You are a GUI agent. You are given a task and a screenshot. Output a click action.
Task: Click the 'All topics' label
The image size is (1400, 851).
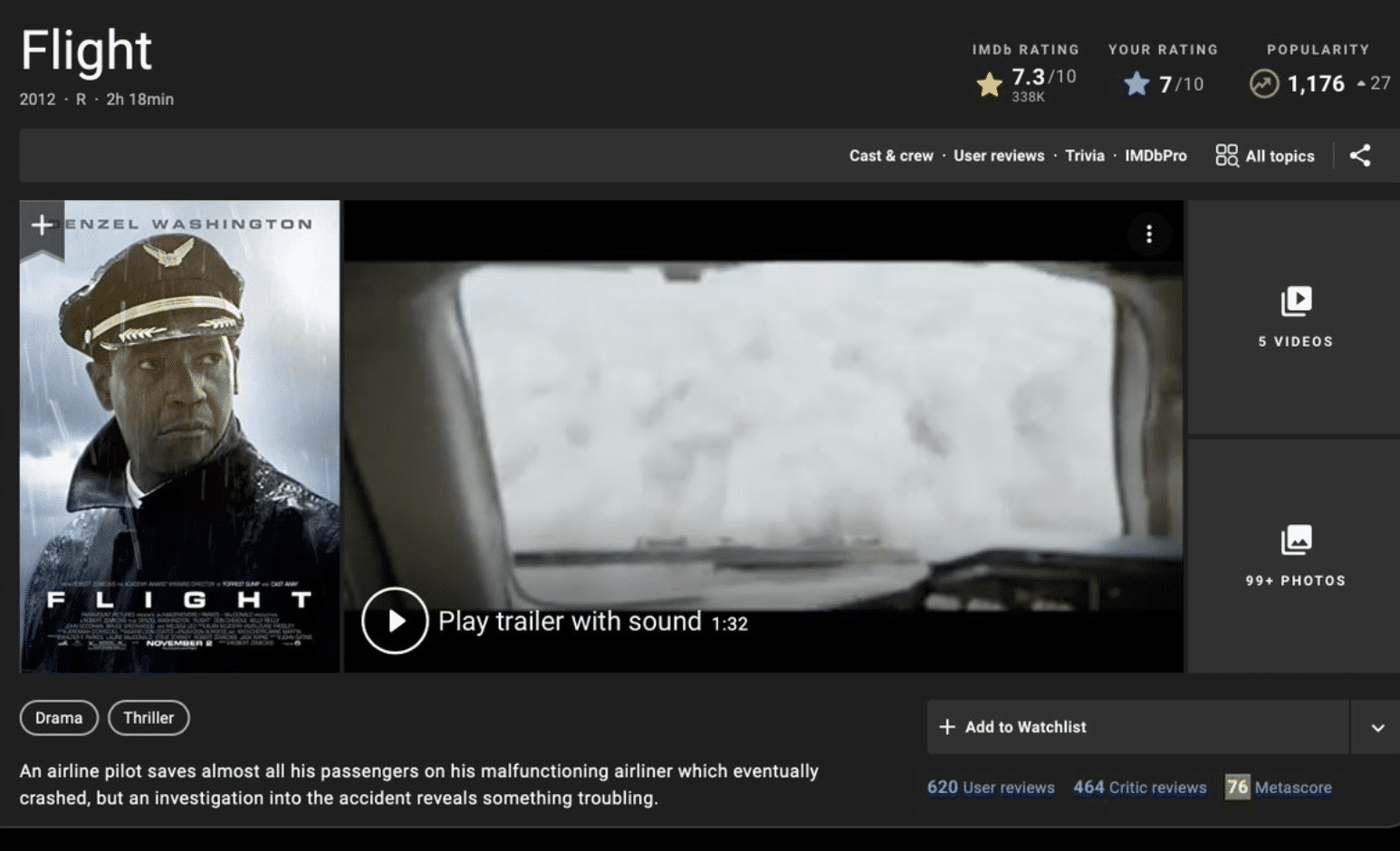(x=1280, y=156)
